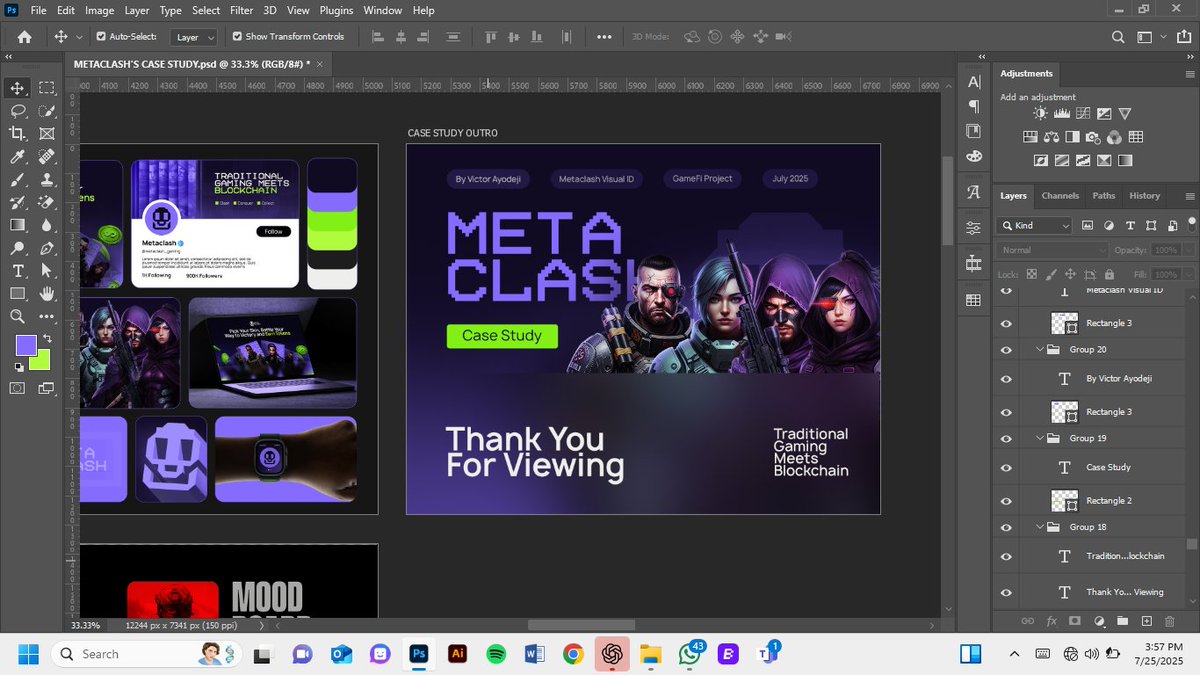
Task: Select the Dodge tool
Action: [x=18, y=248]
